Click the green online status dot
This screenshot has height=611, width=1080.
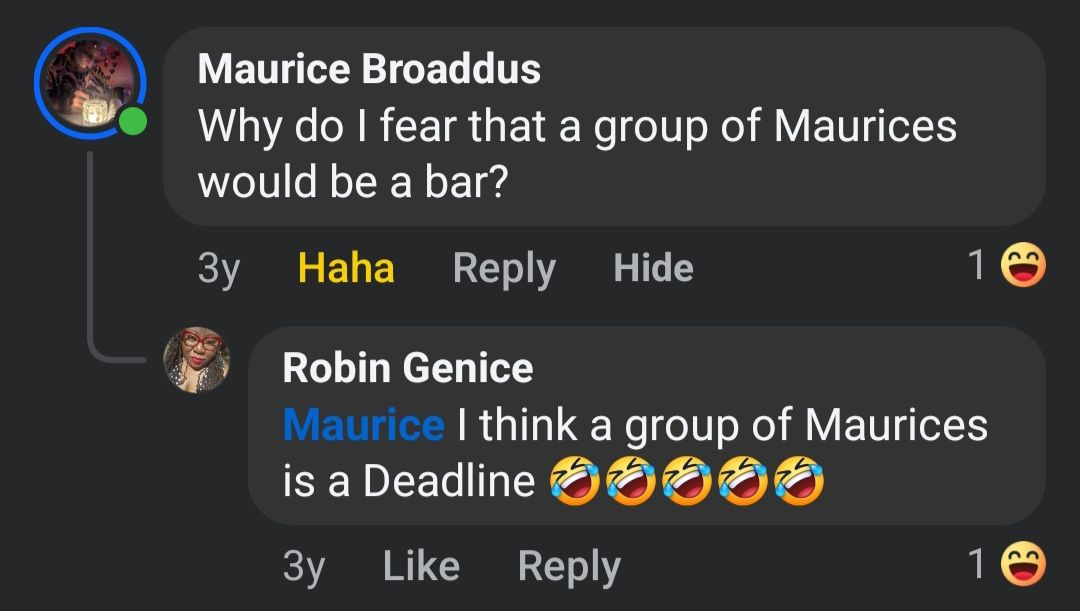[x=132, y=122]
